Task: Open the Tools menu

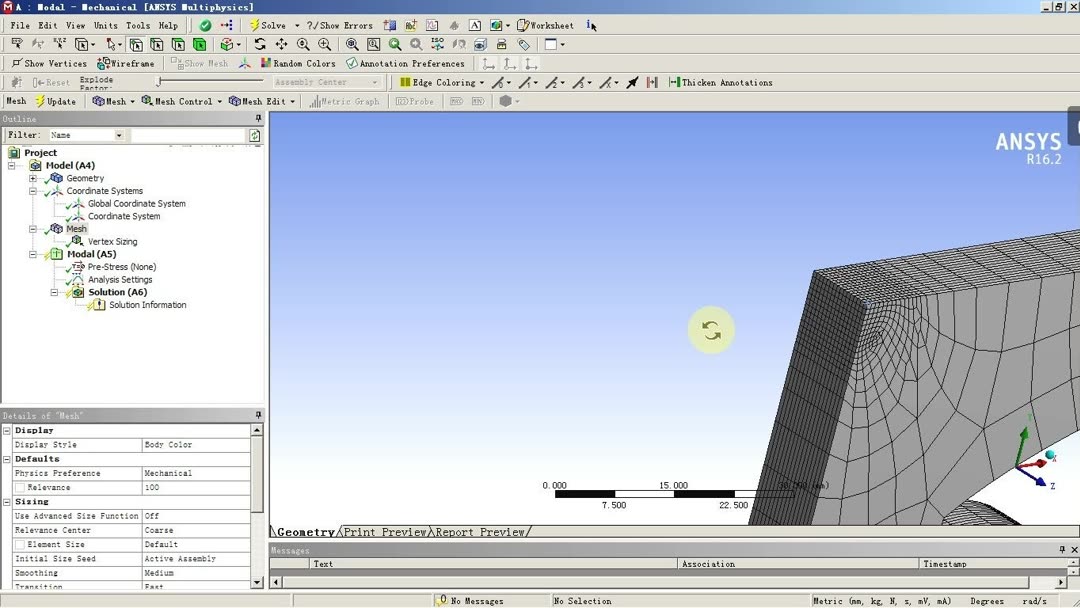Action: coord(138,25)
